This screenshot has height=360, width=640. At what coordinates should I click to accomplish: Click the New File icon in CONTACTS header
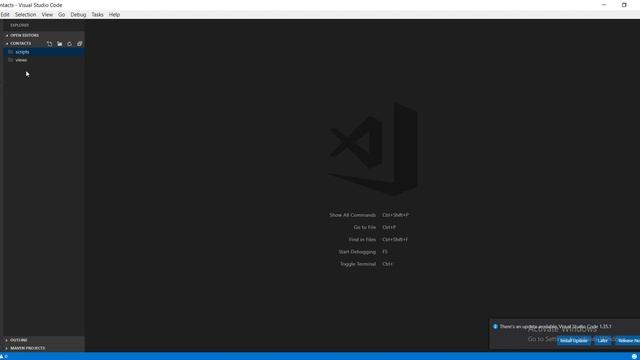point(49,44)
